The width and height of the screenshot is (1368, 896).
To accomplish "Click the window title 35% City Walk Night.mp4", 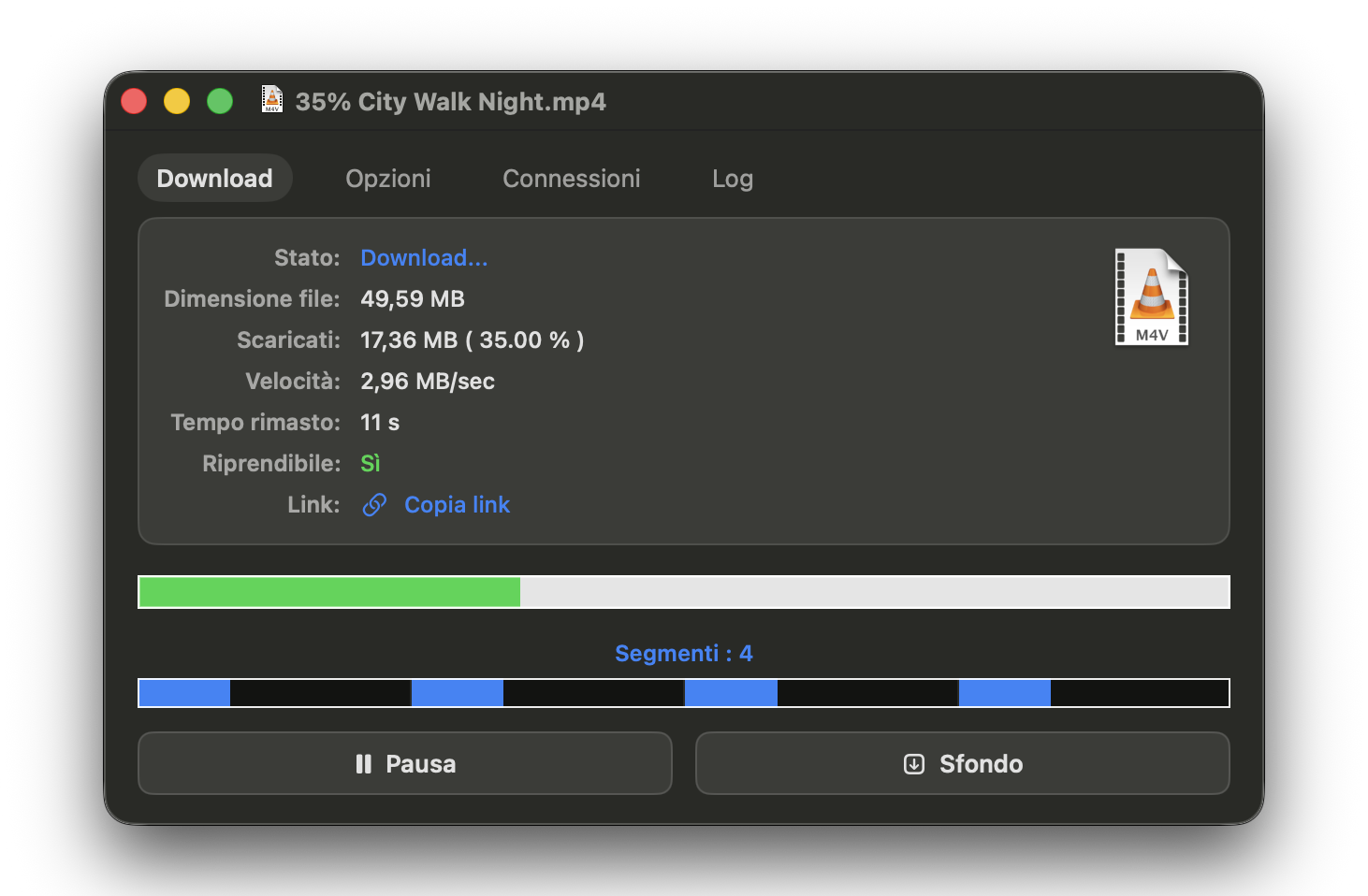I will [451, 101].
